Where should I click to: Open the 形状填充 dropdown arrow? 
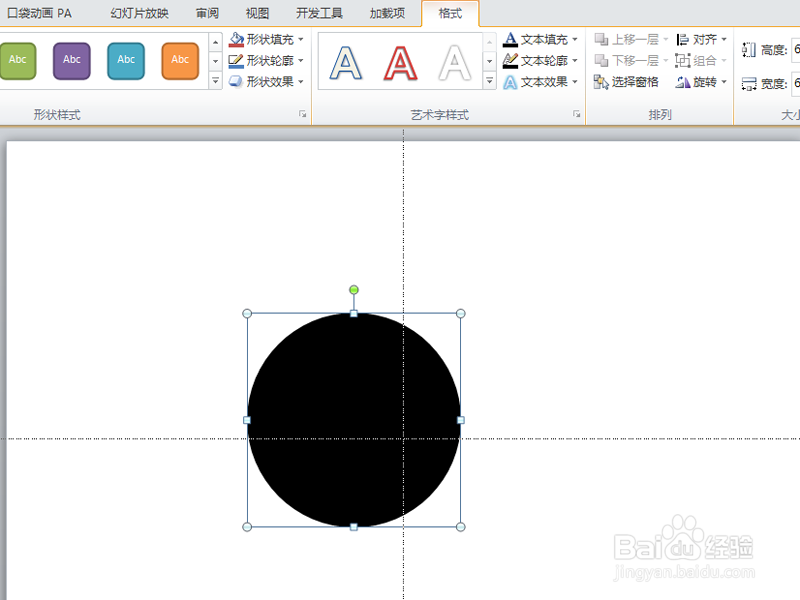coord(301,39)
